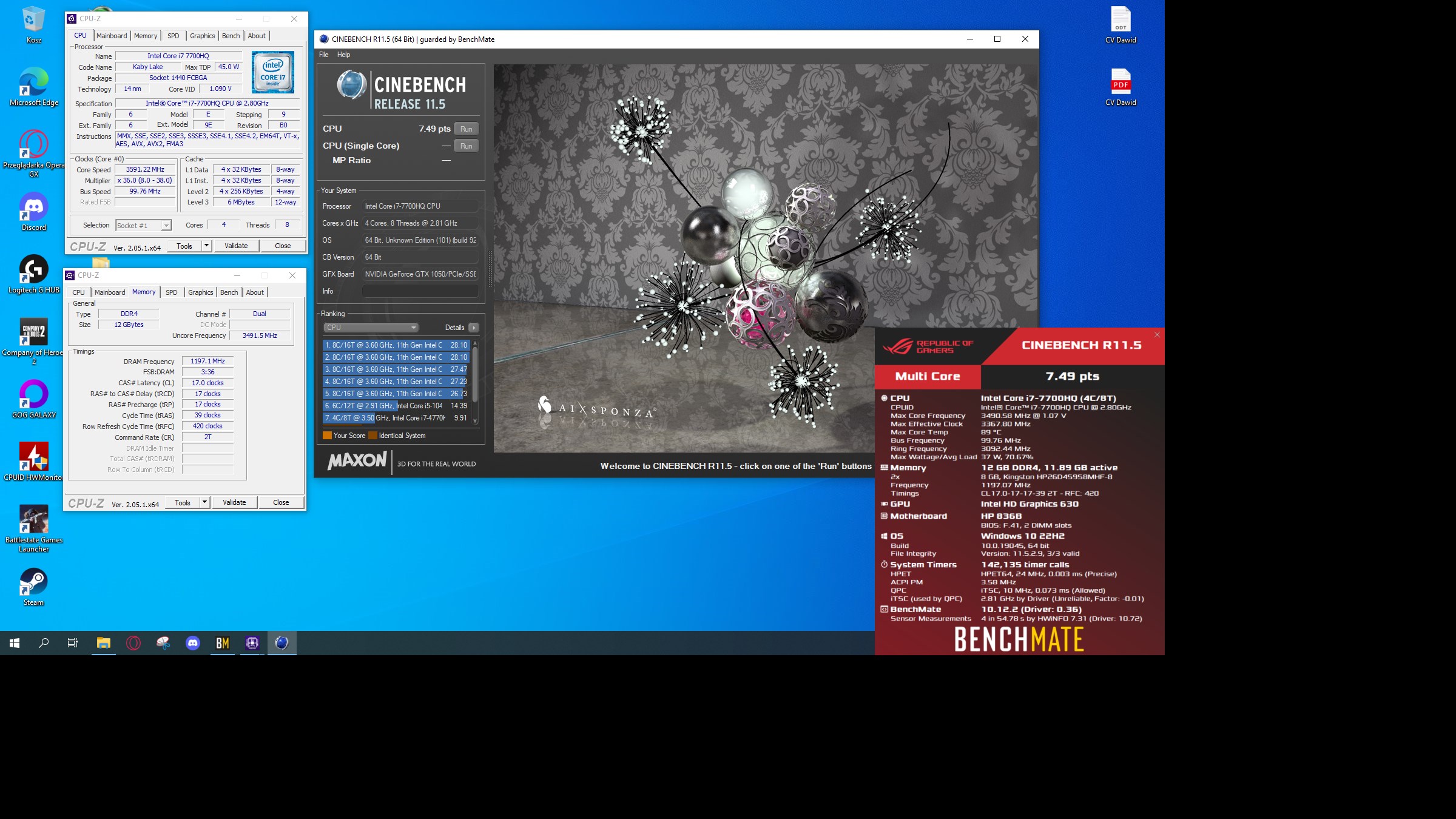Open taskbar Search magnifier
Viewport: 1456px width, 819px height.
[44, 643]
